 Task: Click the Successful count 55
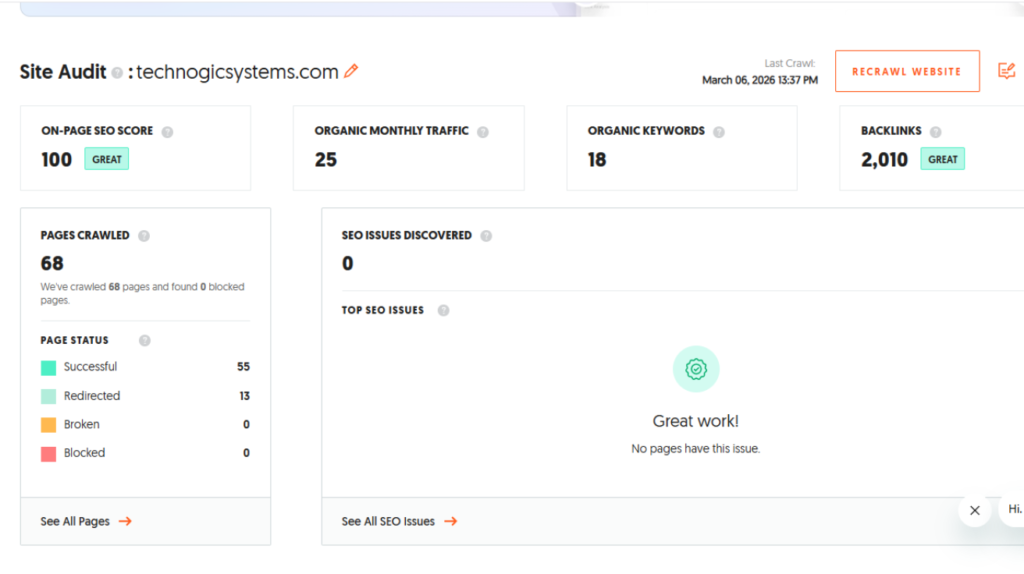click(x=243, y=367)
